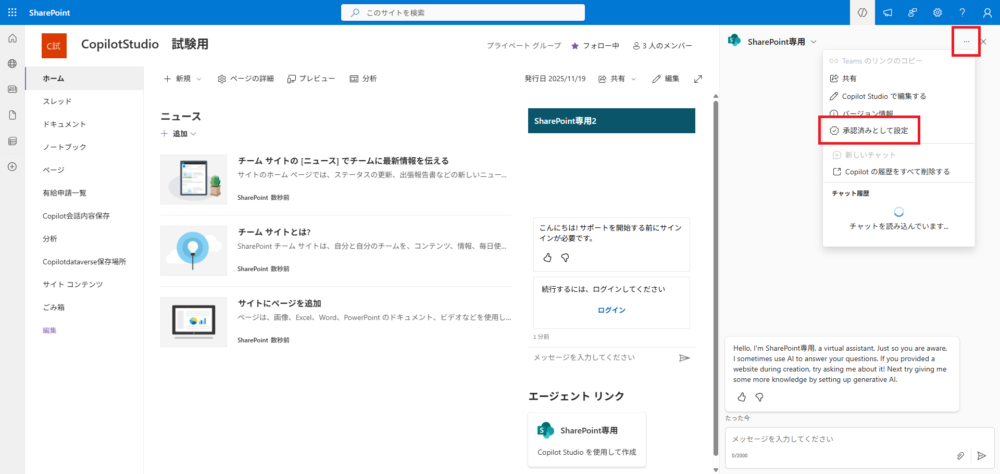
Task: Choose Copilot Studio で編集する menu item
Action: pyautogui.click(x=877, y=96)
